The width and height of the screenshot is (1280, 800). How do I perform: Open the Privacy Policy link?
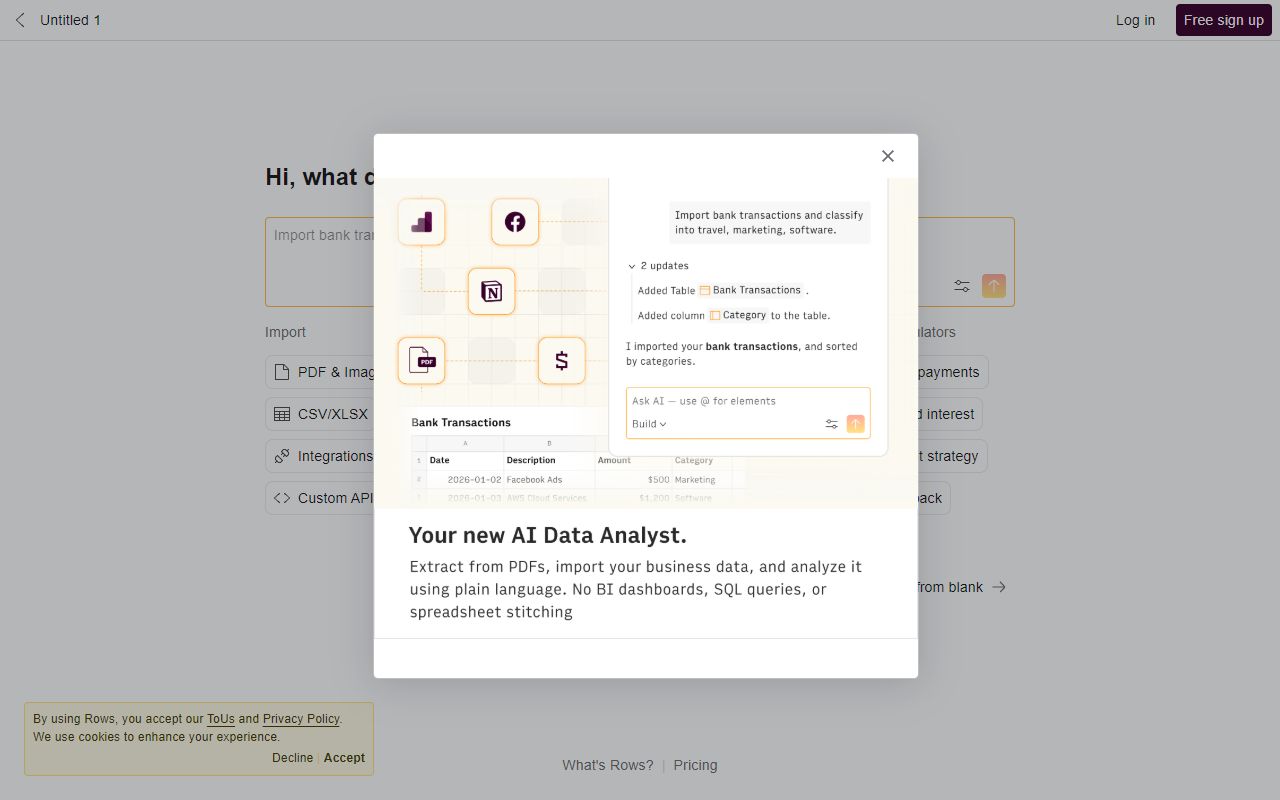point(301,718)
